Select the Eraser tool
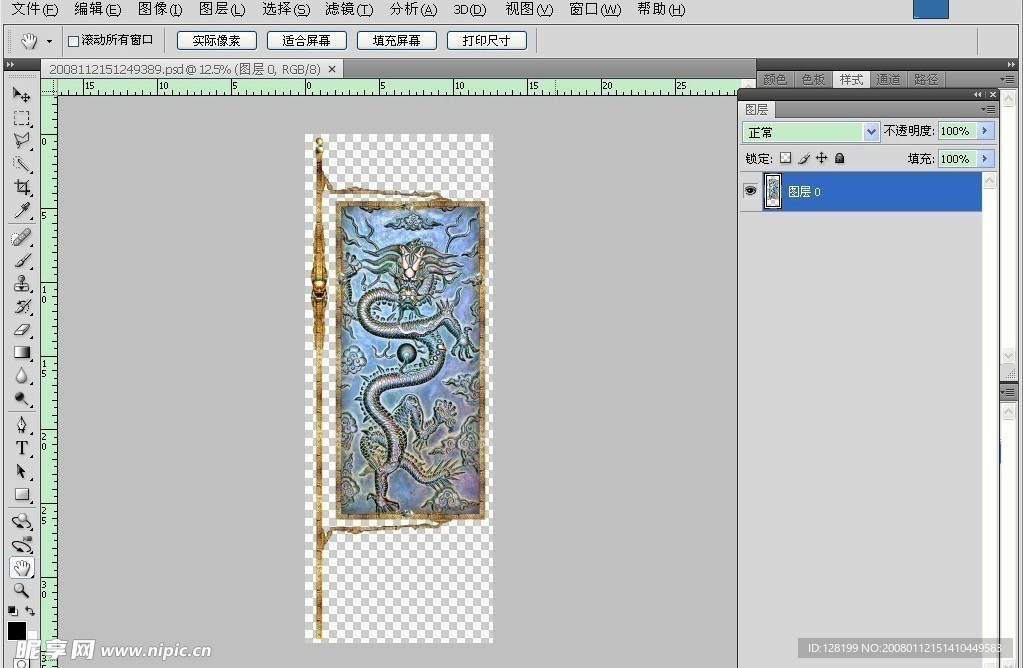The image size is (1023, 668). point(22,329)
